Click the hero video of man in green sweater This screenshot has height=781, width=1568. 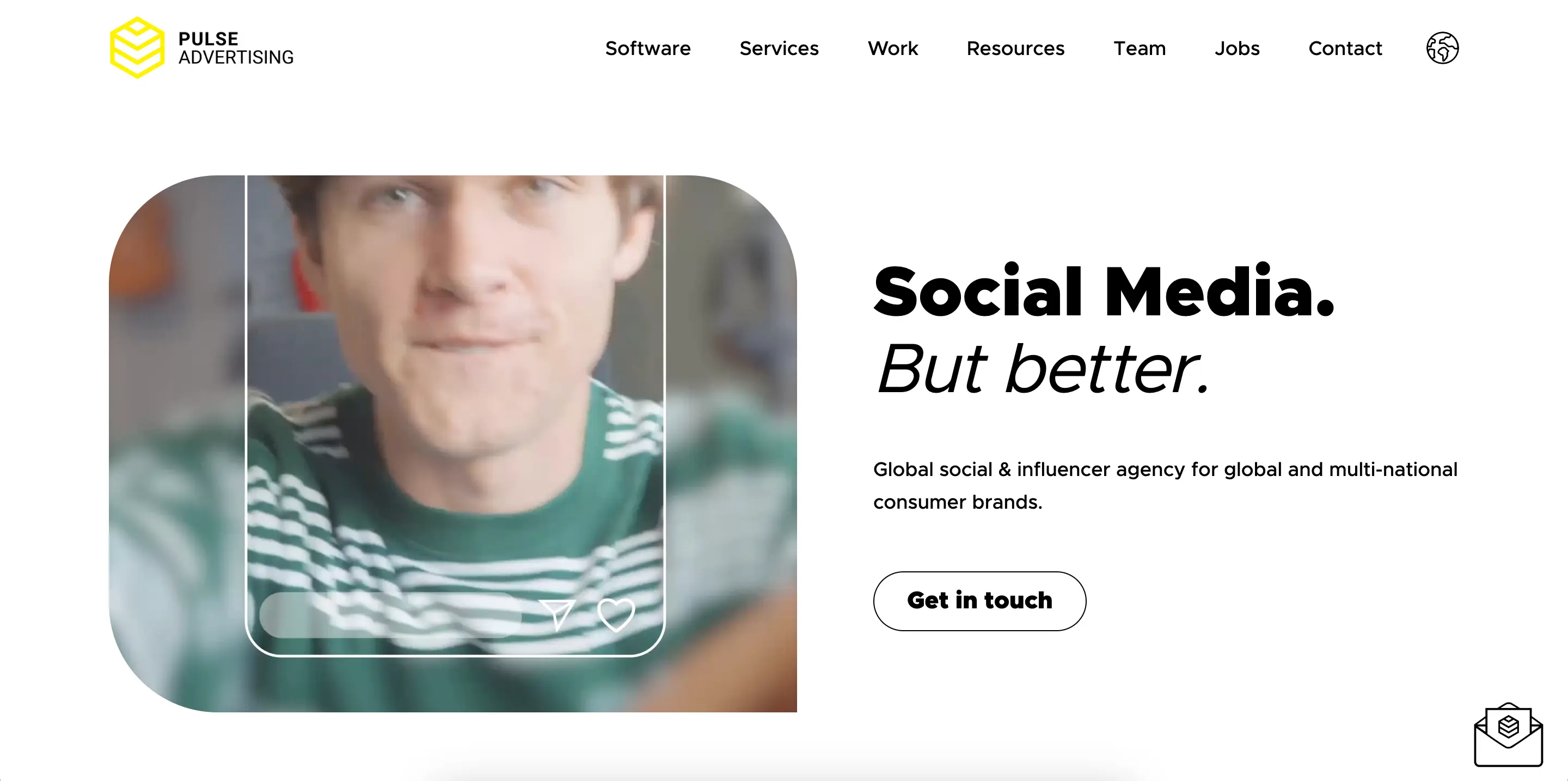click(x=453, y=444)
